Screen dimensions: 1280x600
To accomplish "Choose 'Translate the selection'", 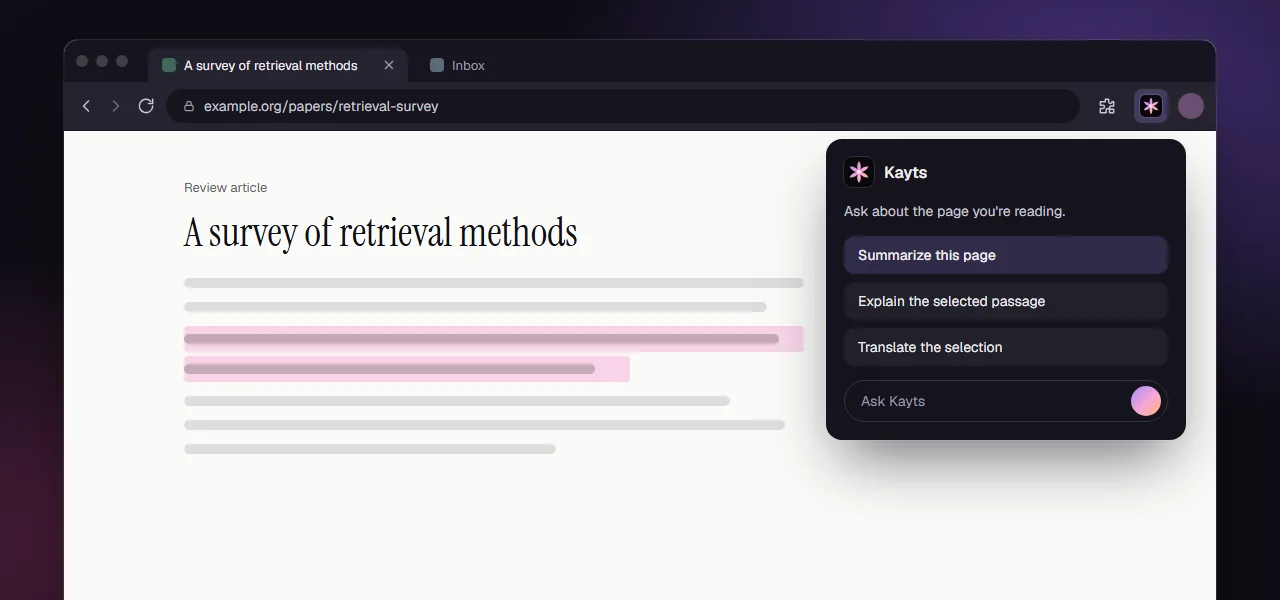I will click(x=1006, y=347).
